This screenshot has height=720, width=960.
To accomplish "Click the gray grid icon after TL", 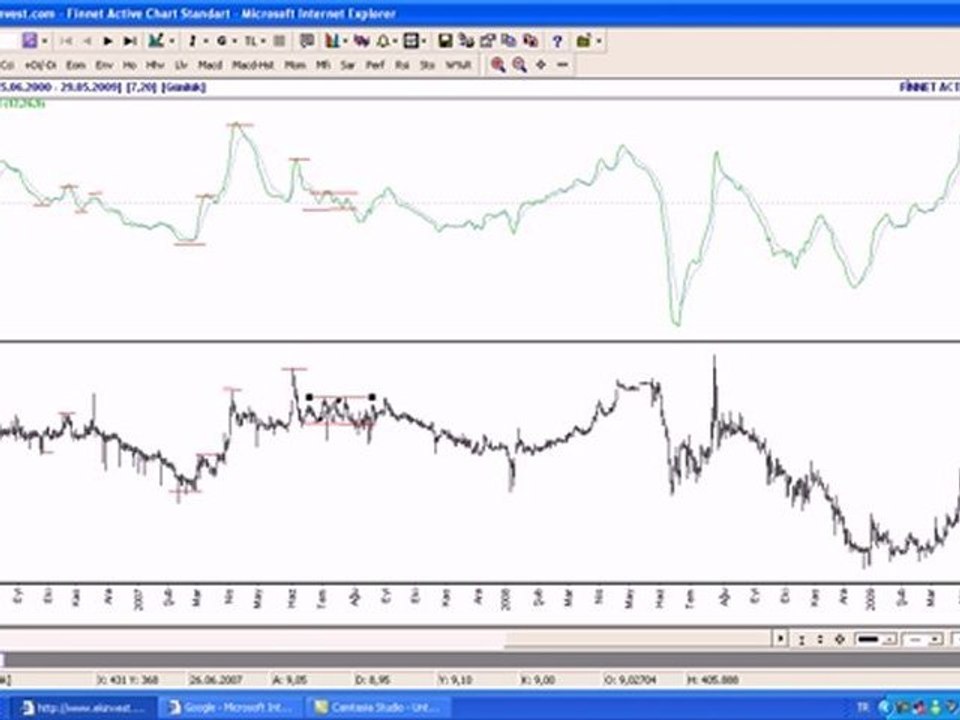I will click(x=279, y=41).
